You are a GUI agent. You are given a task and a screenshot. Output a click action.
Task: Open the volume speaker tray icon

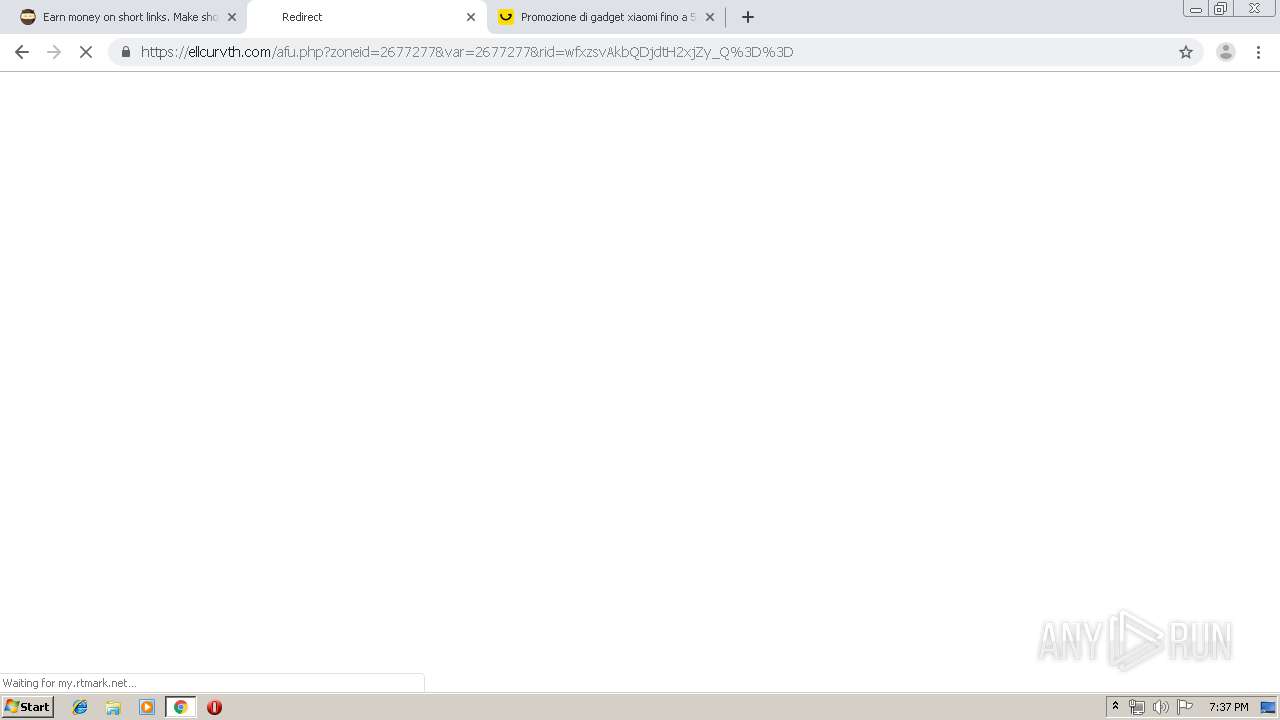point(1161,707)
